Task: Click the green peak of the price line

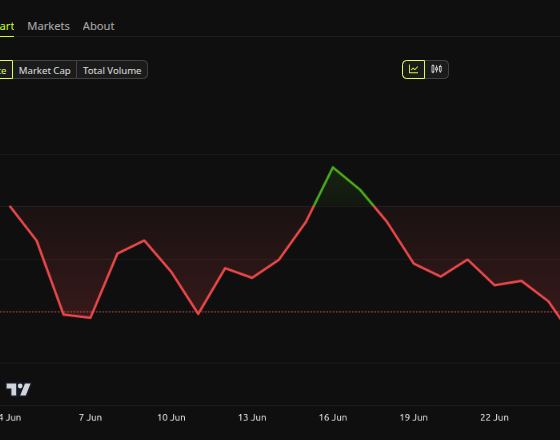Action: coord(333,167)
